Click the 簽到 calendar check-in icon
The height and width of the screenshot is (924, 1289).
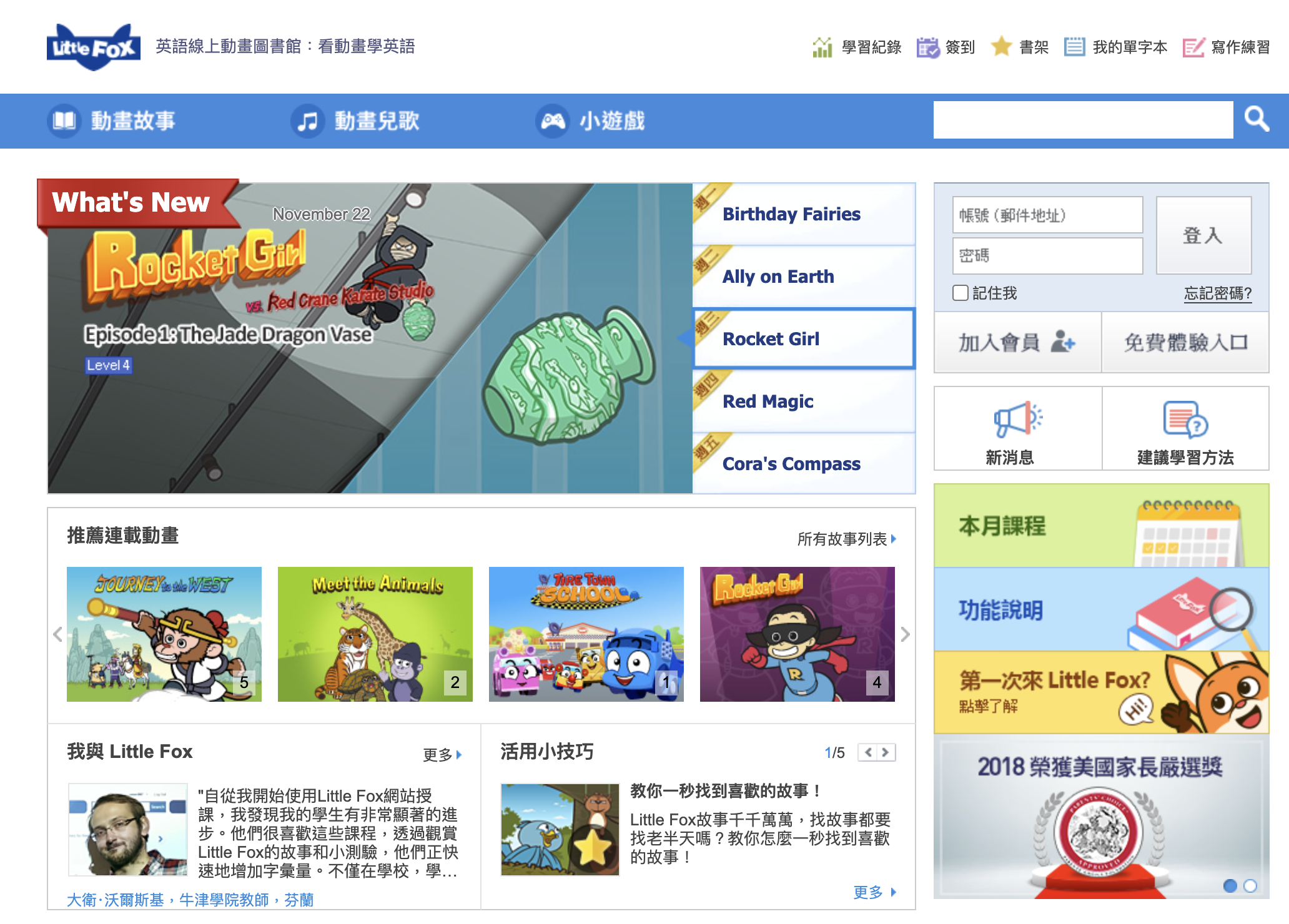pyautogui.click(x=927, y=47)
